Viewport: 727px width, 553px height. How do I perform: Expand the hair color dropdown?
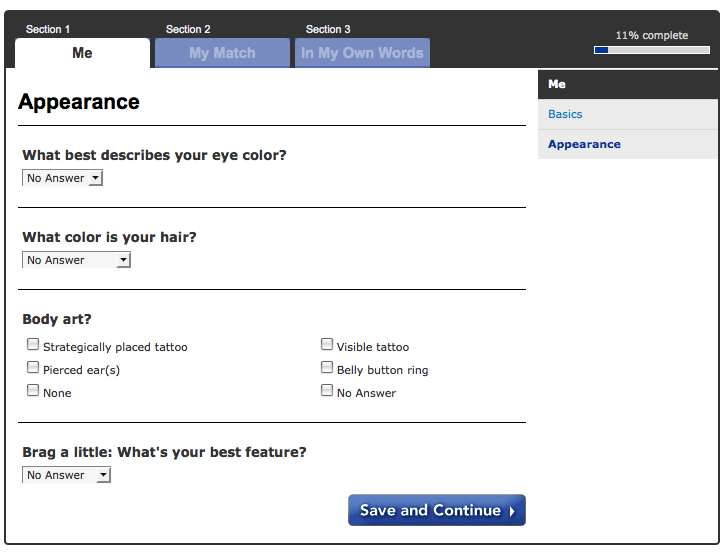tap(76, 260)
